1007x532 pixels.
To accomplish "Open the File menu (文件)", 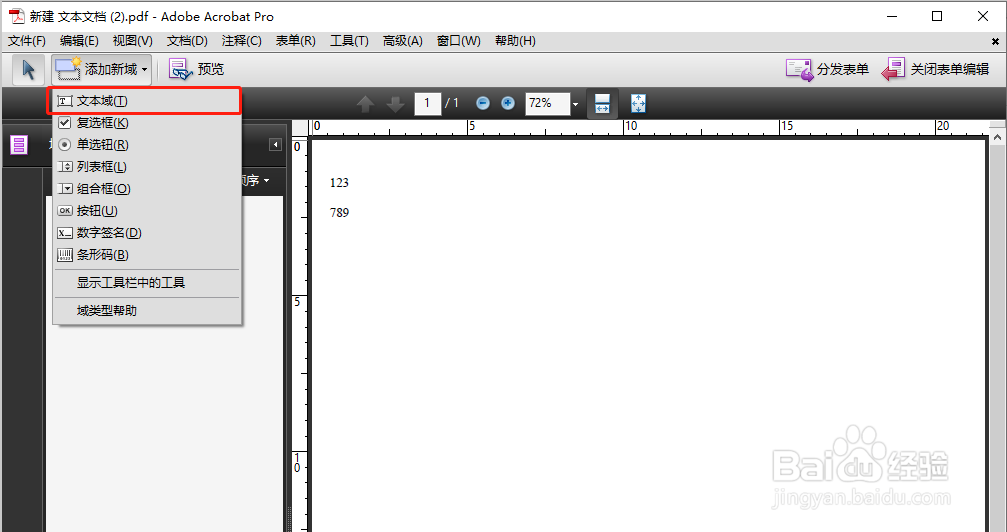I will pyautogui.click(x=27, y=41).
